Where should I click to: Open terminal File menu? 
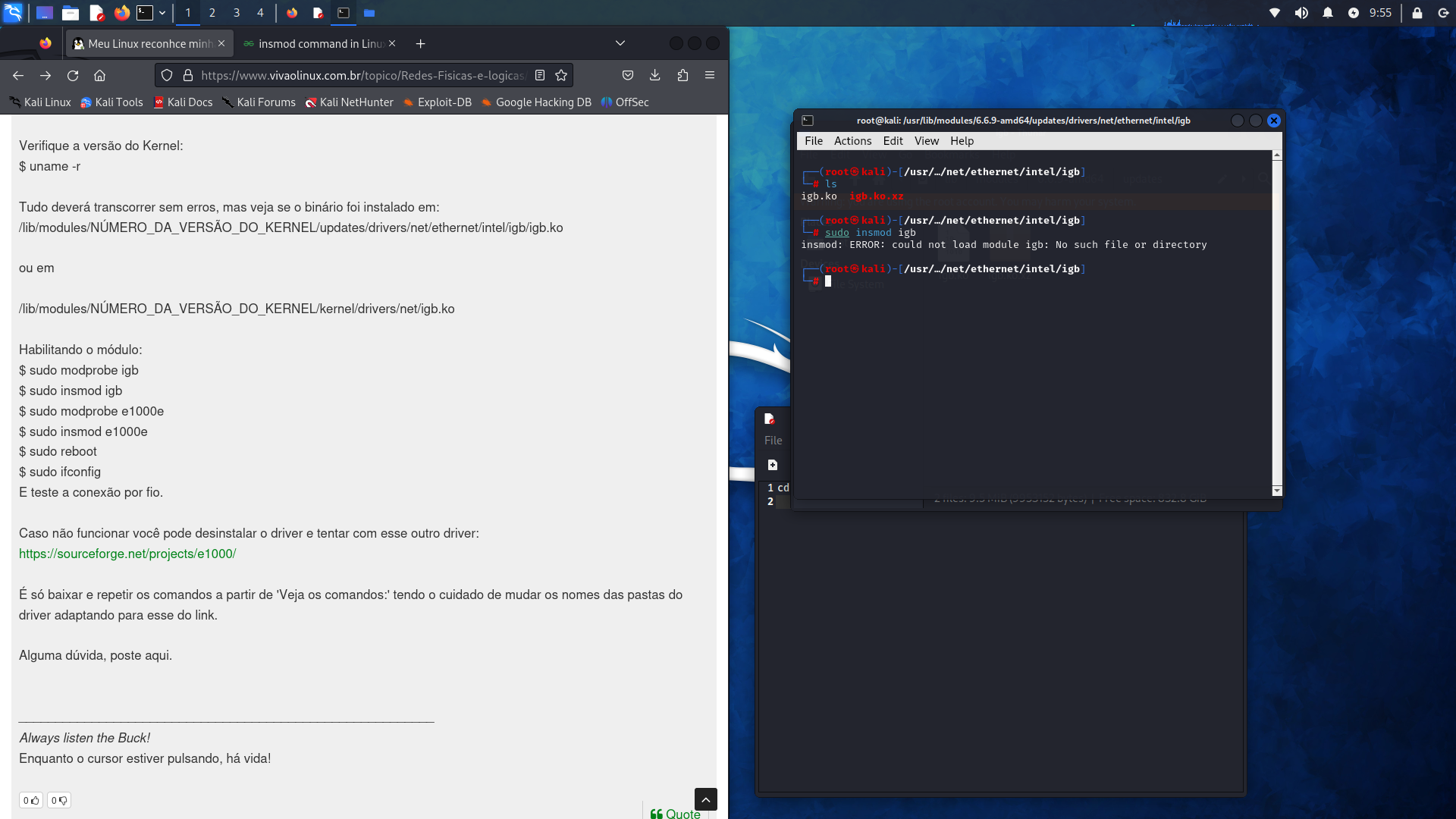point(814,141)
